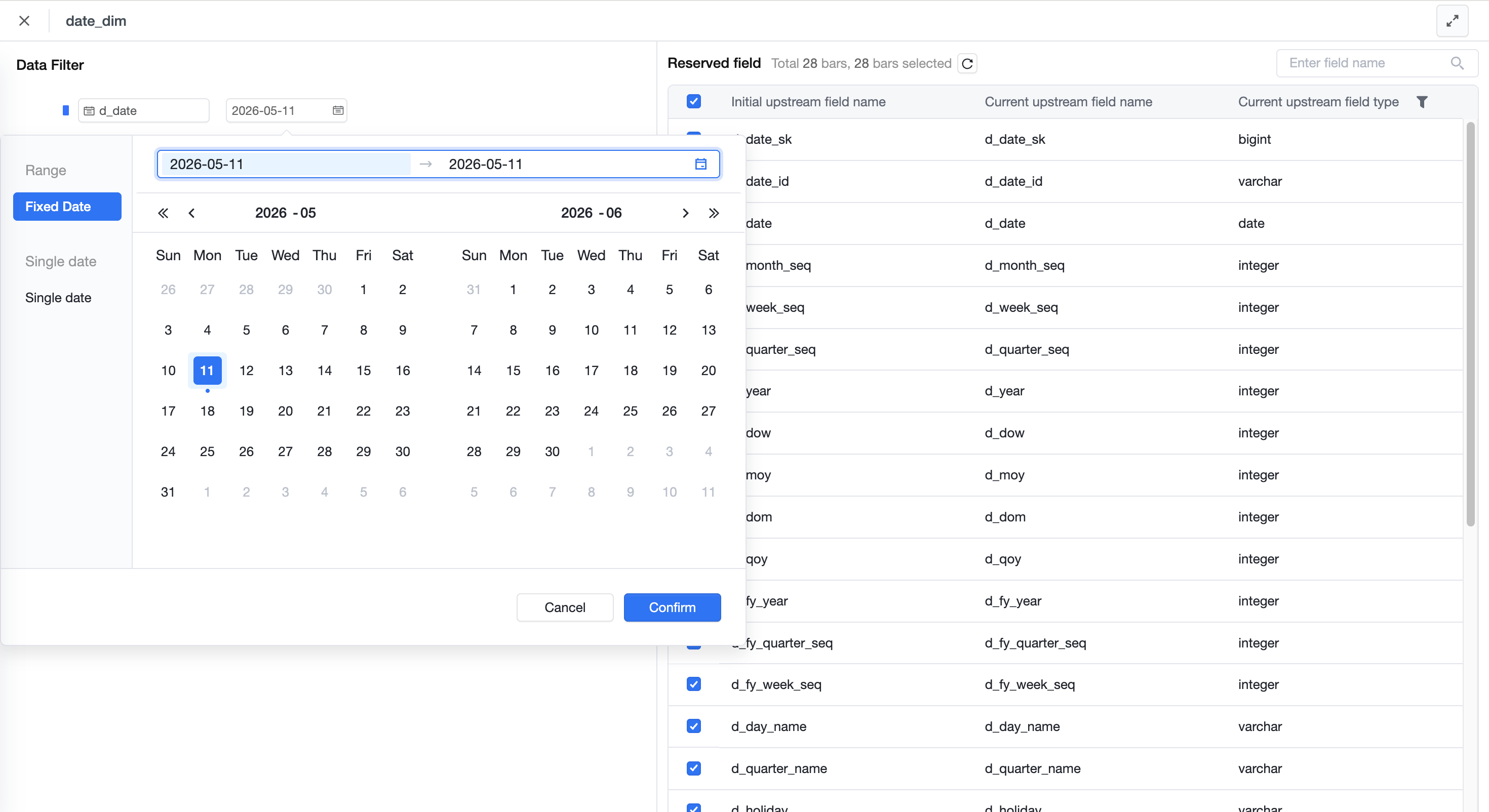This screenshot has height=812, width=1489.
Task: Go to next month with right chevron
Action: pyautogui.click(x=686, y=213)
